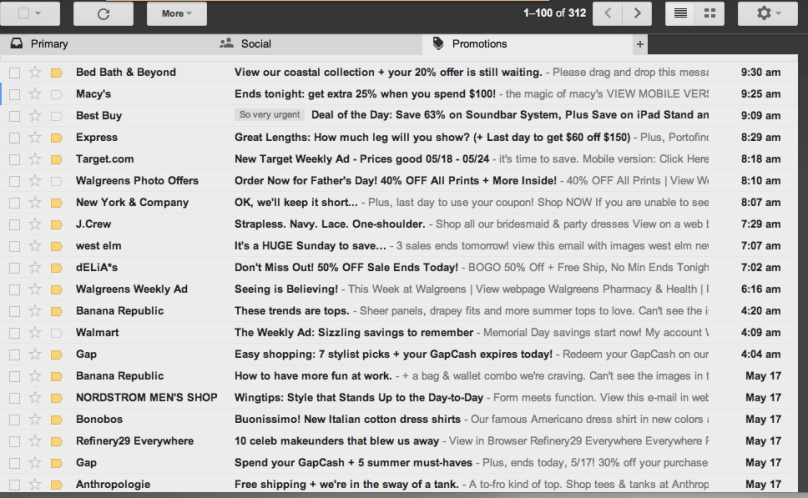Open email 'Don't Miss Out! 50% OFF Sale'
Screen dimensions: 808x498
pyautogui.click(x=346, y=268)
